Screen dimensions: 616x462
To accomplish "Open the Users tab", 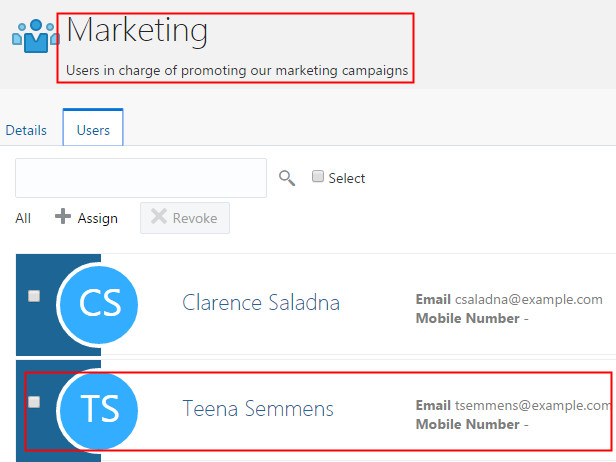I will [93, 130].
